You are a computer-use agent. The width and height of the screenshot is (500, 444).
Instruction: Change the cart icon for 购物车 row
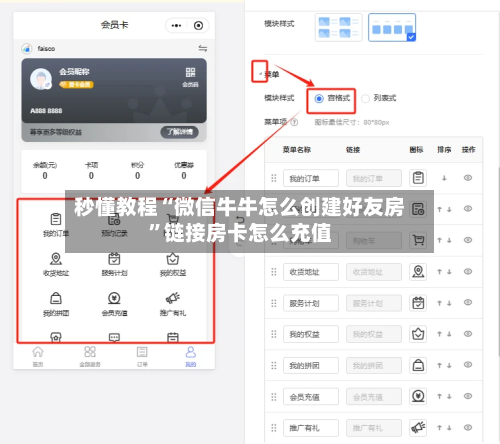point(418,240)
